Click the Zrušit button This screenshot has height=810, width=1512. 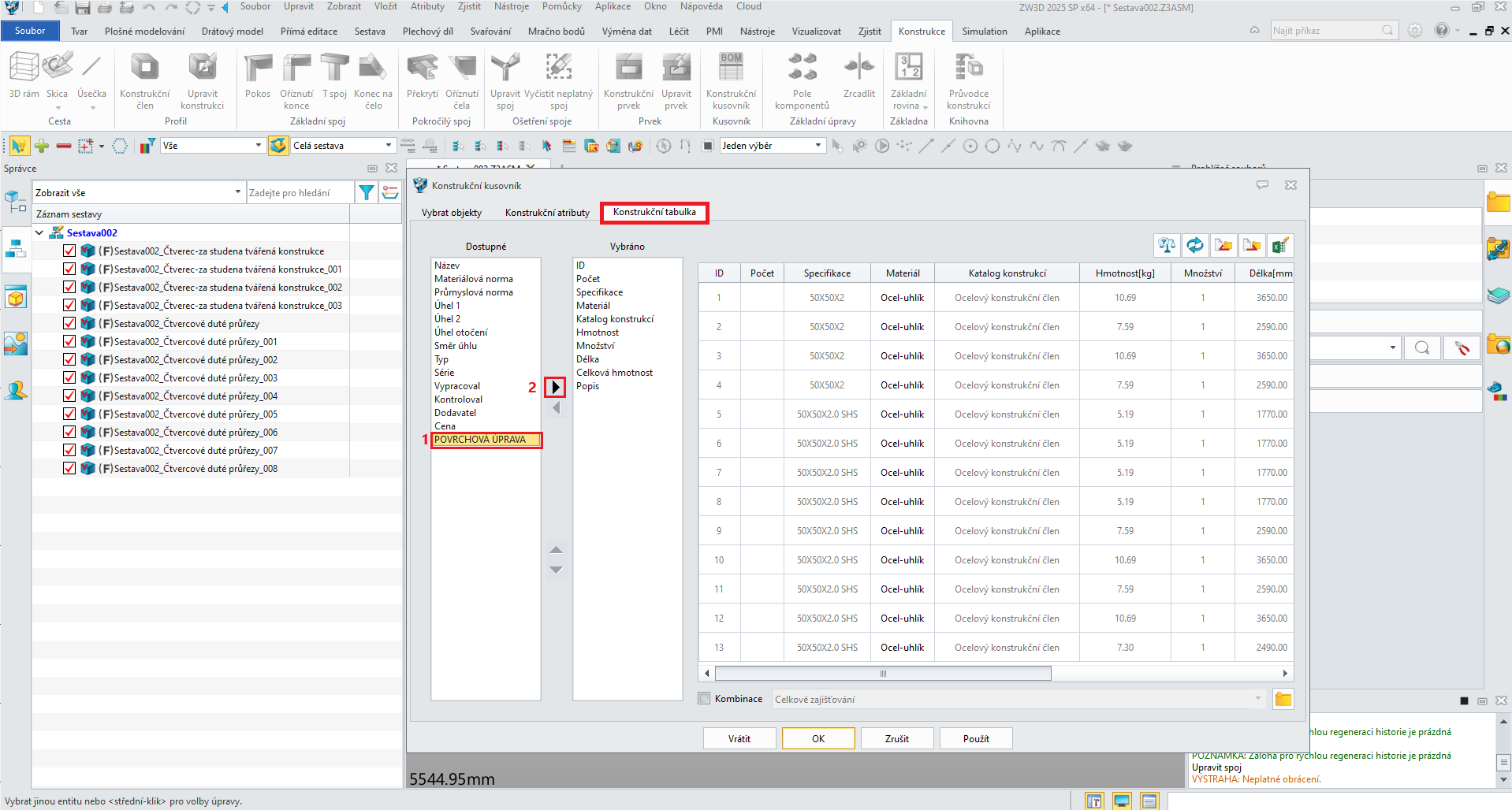tap(897, 738)
